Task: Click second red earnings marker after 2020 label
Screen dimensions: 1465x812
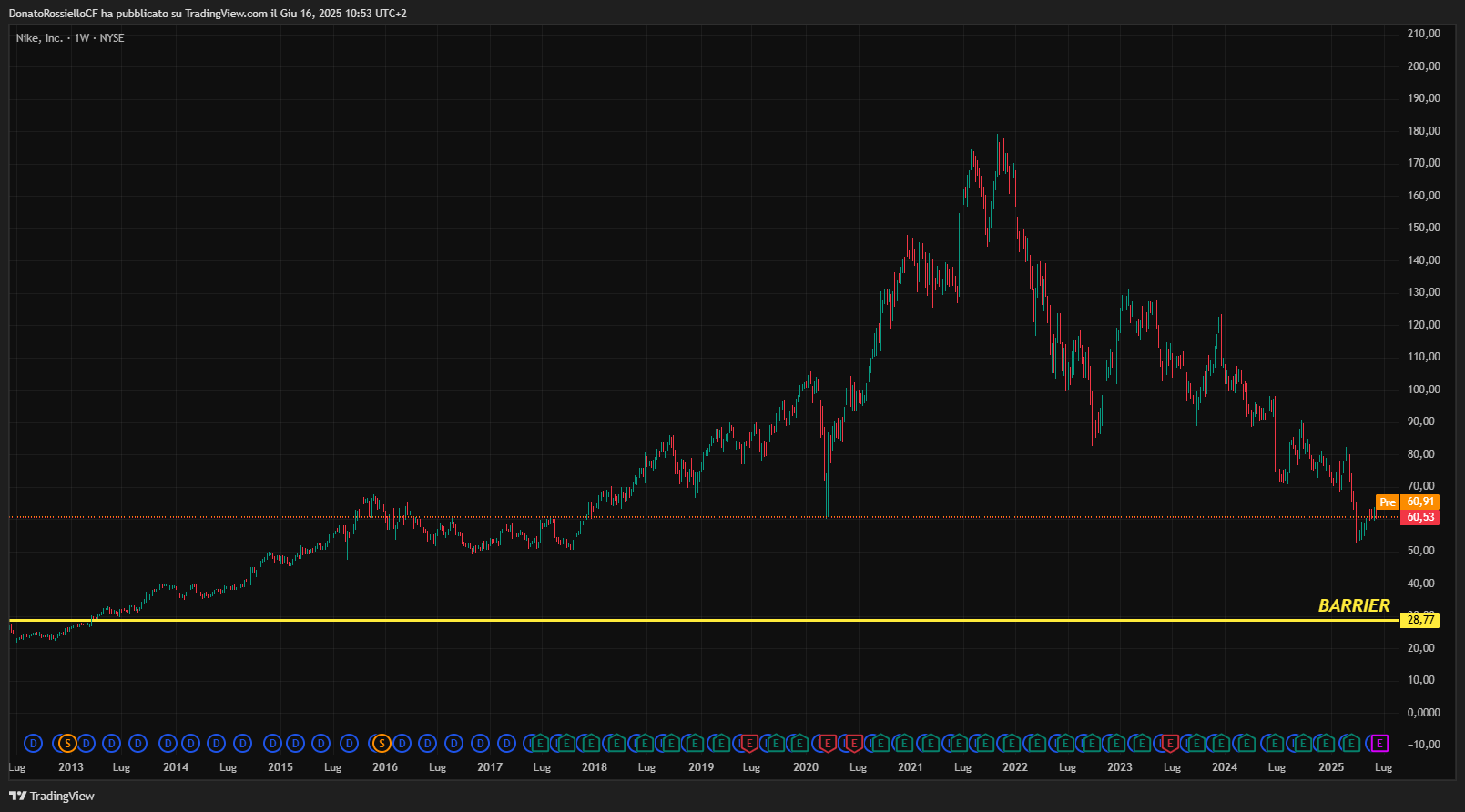Action: coord(853,744)
